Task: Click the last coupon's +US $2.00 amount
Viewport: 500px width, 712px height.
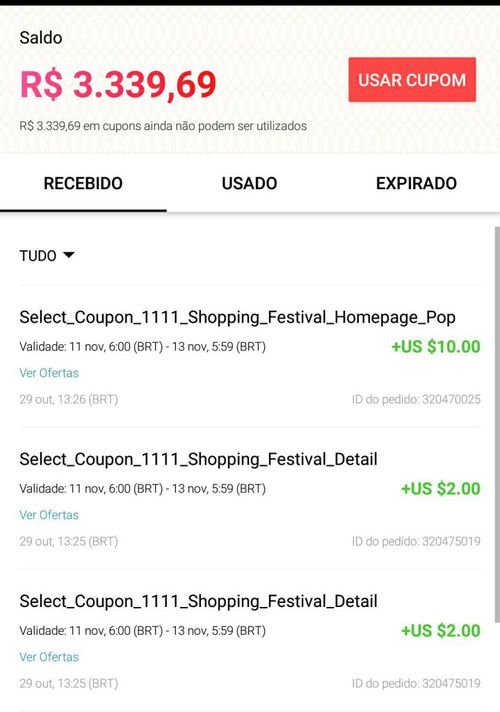Action: 441,631
